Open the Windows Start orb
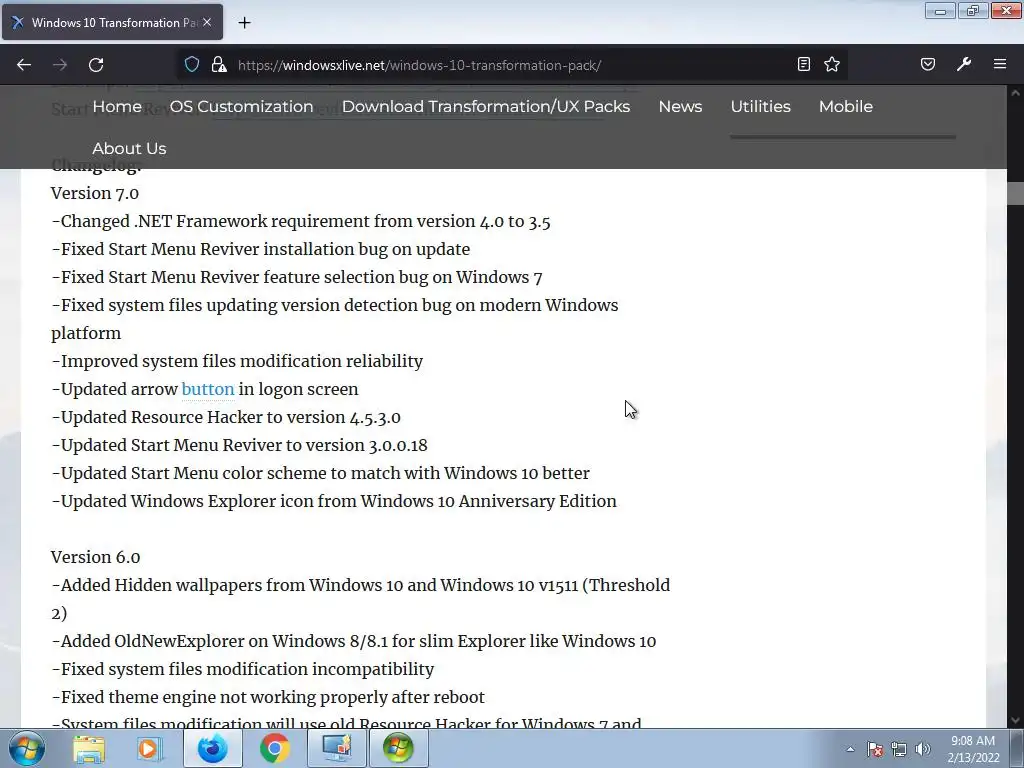 [x=27, y=748]
